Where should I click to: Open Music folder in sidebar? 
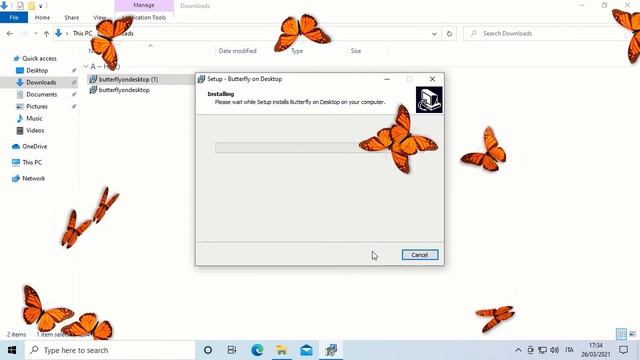coord(34,118)
